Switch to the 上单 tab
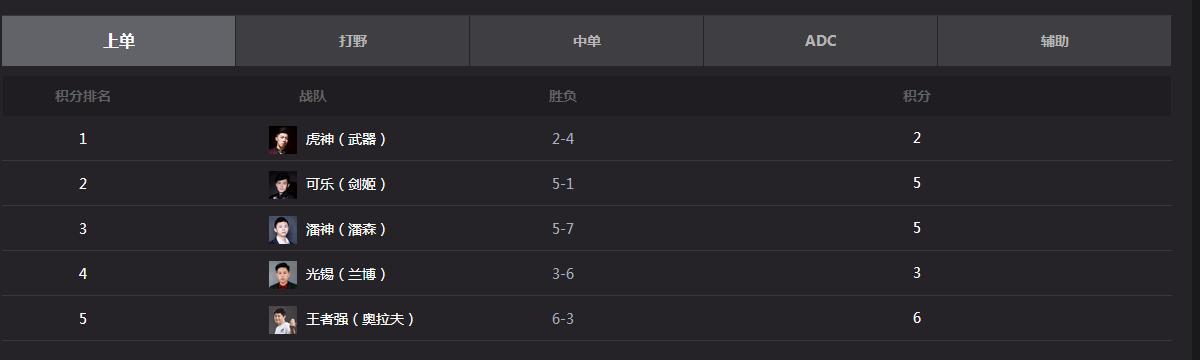Screen dimensions: 1200x360 coord(118,41)
